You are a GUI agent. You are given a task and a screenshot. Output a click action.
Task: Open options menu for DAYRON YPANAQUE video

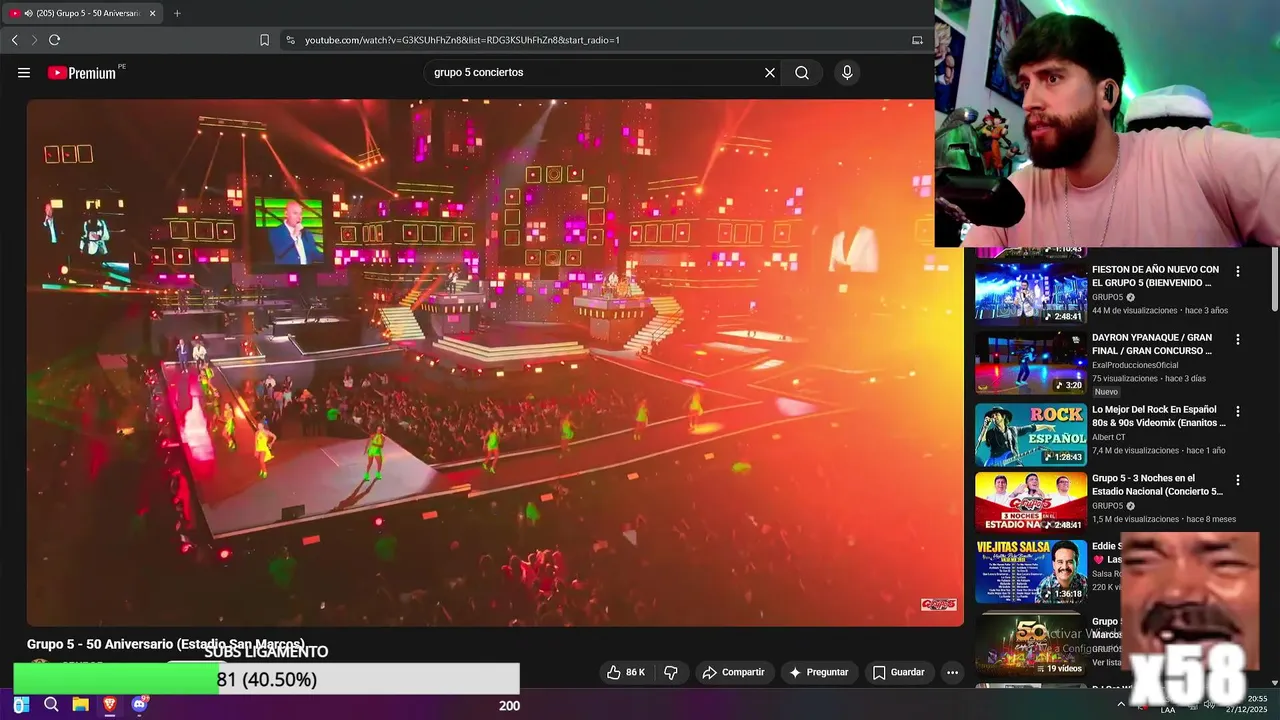tap(1238, 339)
